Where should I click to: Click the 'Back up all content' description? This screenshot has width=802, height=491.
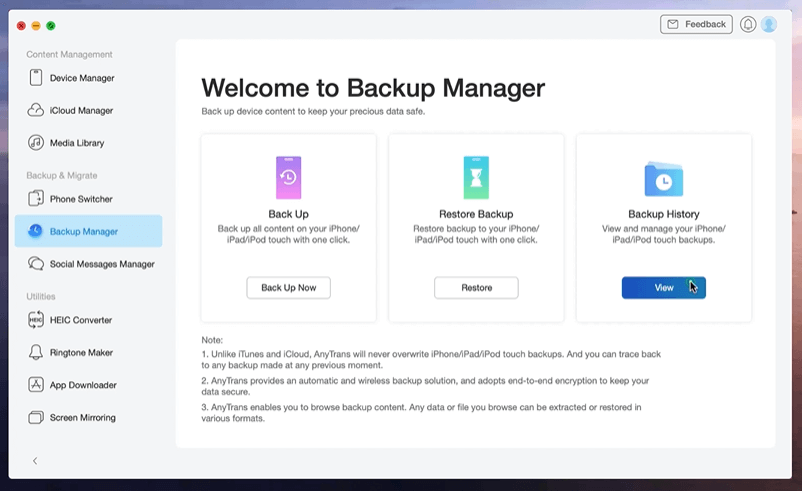[x=288, y=234]
